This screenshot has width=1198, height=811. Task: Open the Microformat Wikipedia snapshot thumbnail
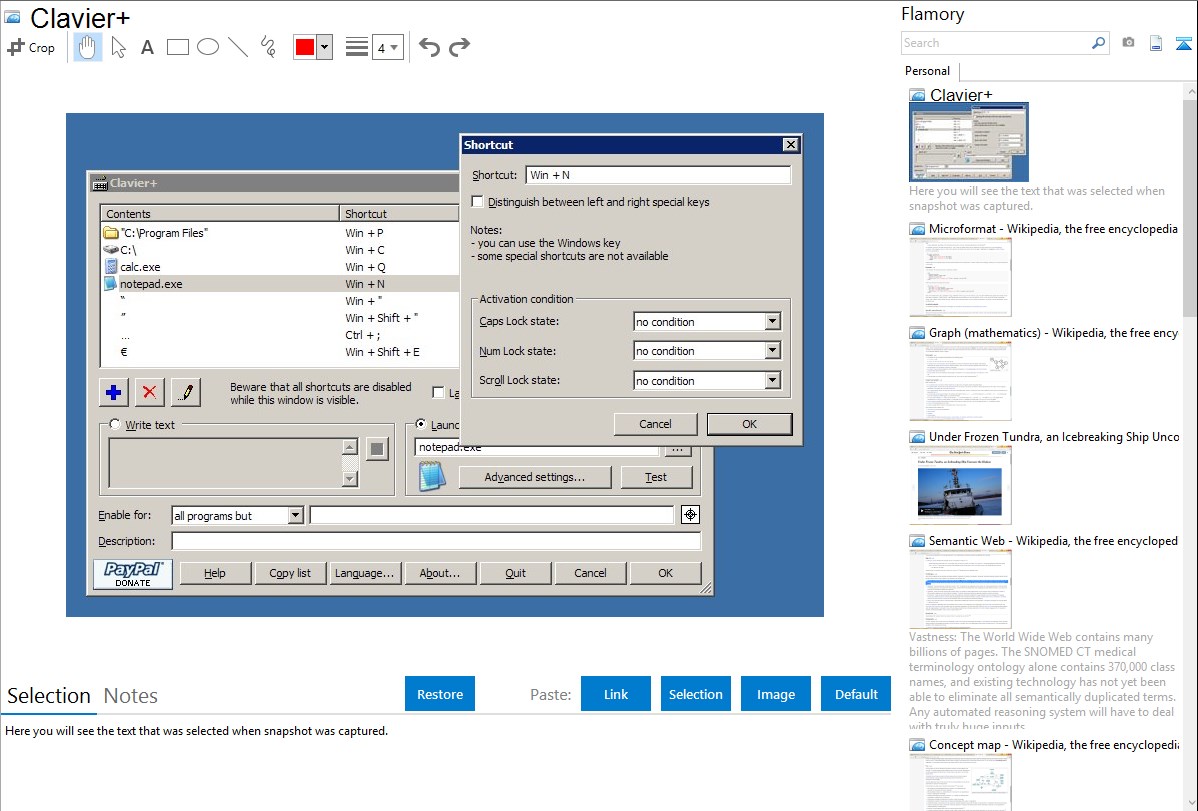[960, 277]
